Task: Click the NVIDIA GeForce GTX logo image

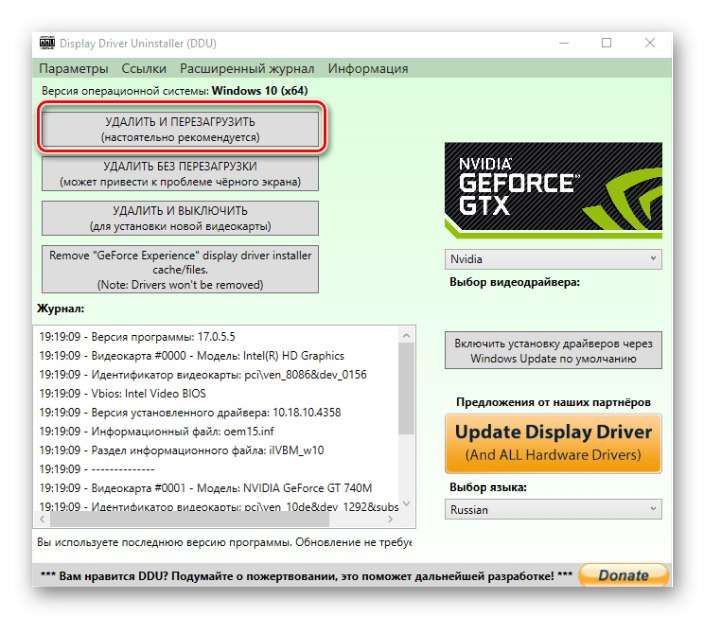Action: click(x=553, y=190)
